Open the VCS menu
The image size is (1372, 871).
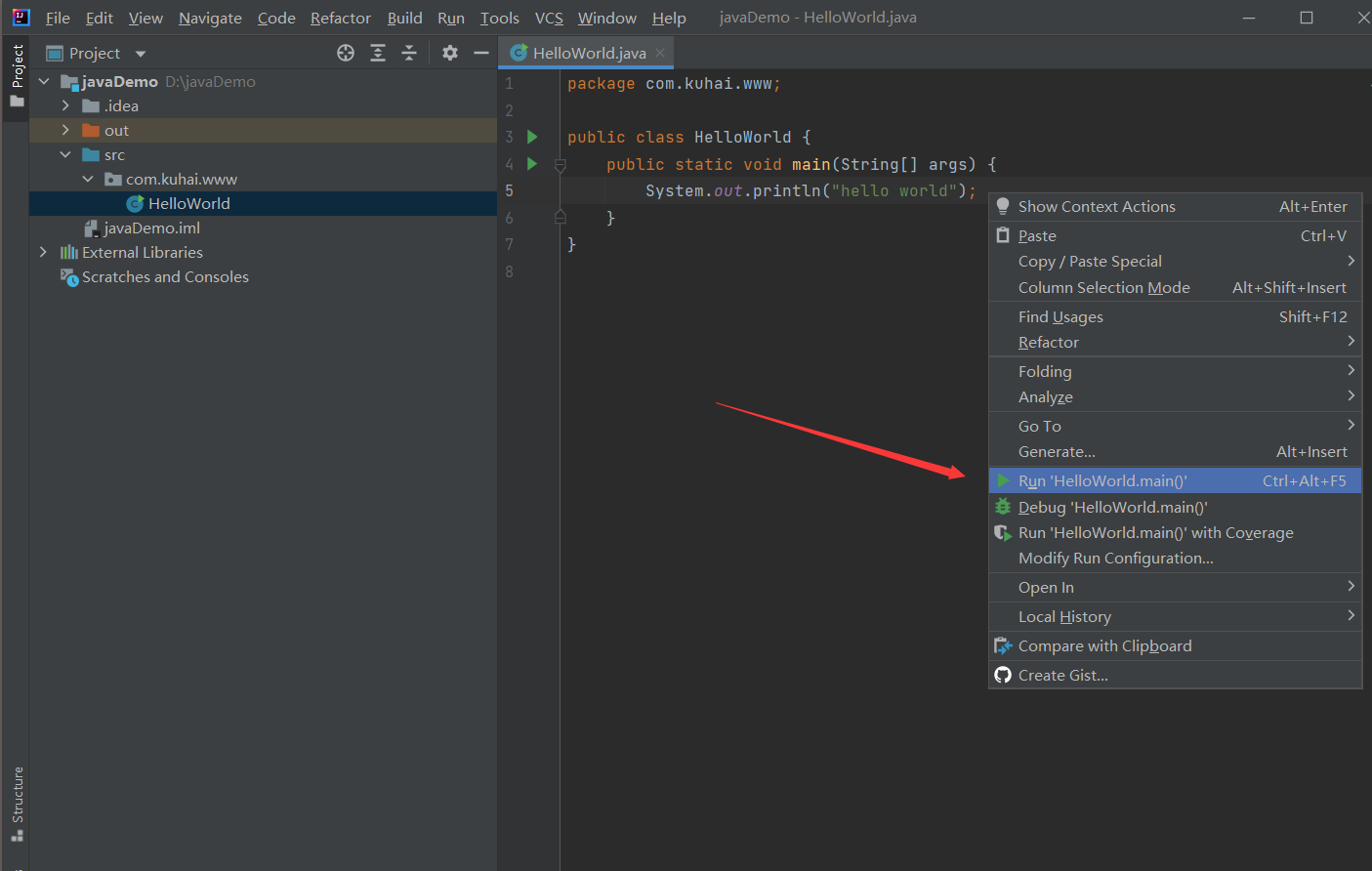coord(549,18)
